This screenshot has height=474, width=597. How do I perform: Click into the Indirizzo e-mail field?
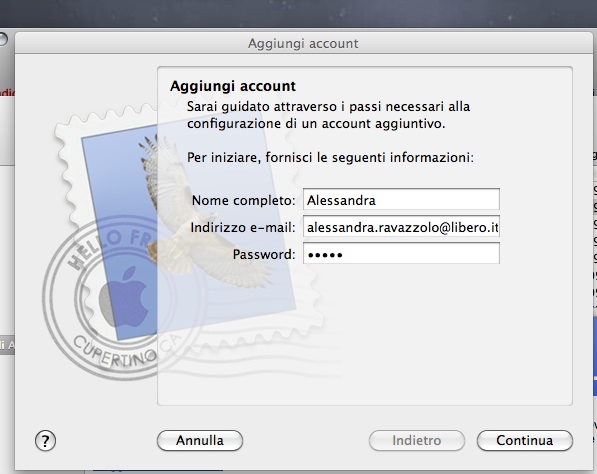click(x=401, y=227)
